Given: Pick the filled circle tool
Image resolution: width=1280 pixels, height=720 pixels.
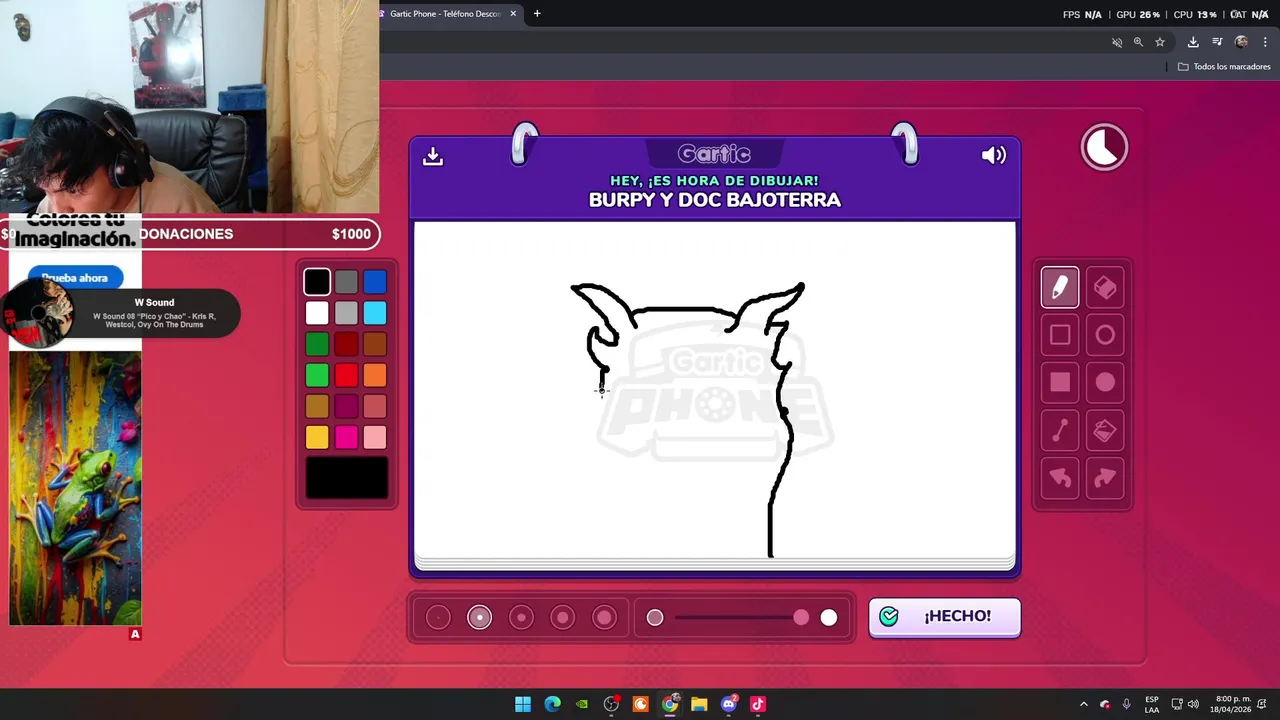Looking at the screenshot, I should [x=1105, y=382].
